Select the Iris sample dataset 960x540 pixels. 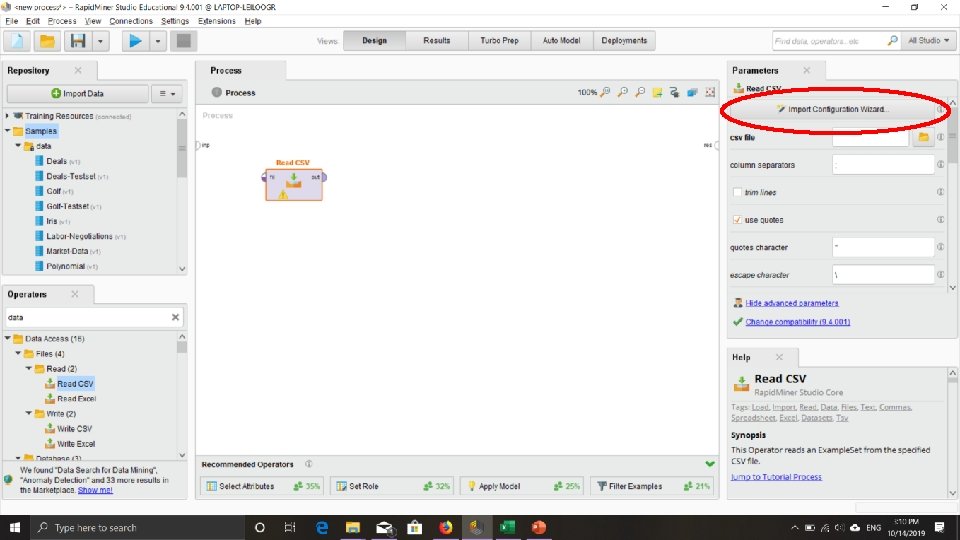52,221
